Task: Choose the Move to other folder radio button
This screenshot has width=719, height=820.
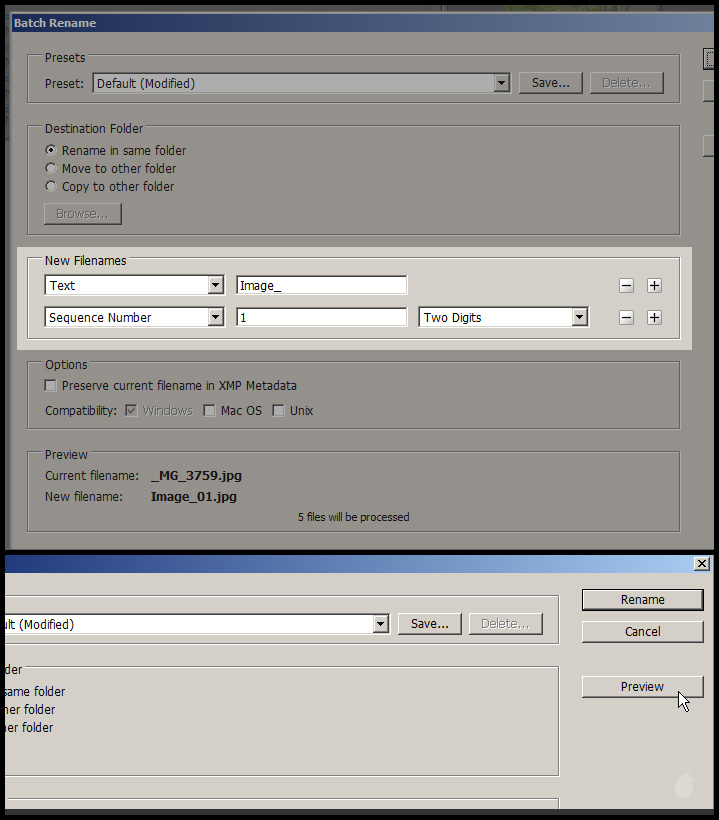Action: (51, 169)
